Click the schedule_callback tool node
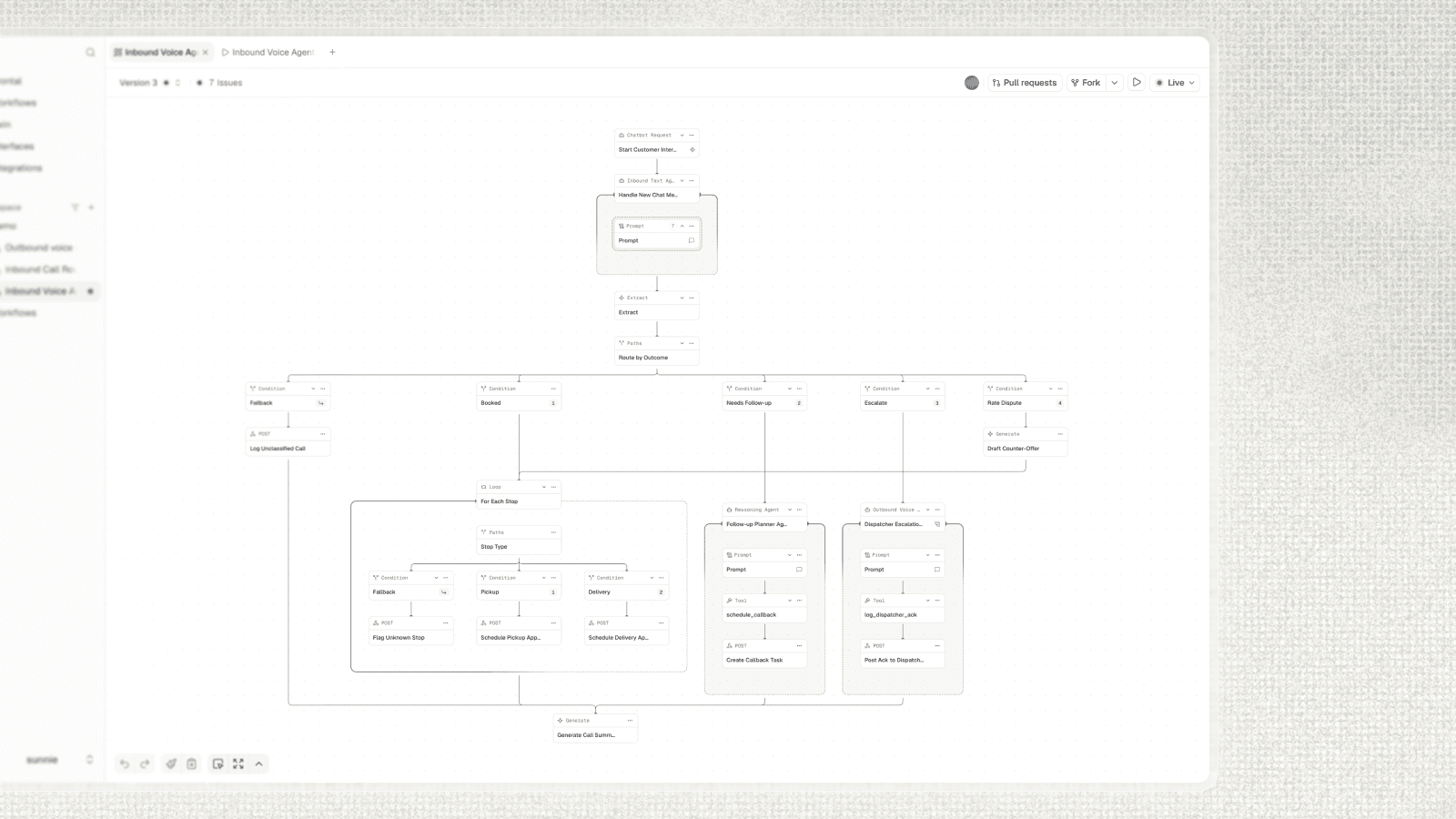This screenshot has height=819, width=1456. [x=764, y=608]
